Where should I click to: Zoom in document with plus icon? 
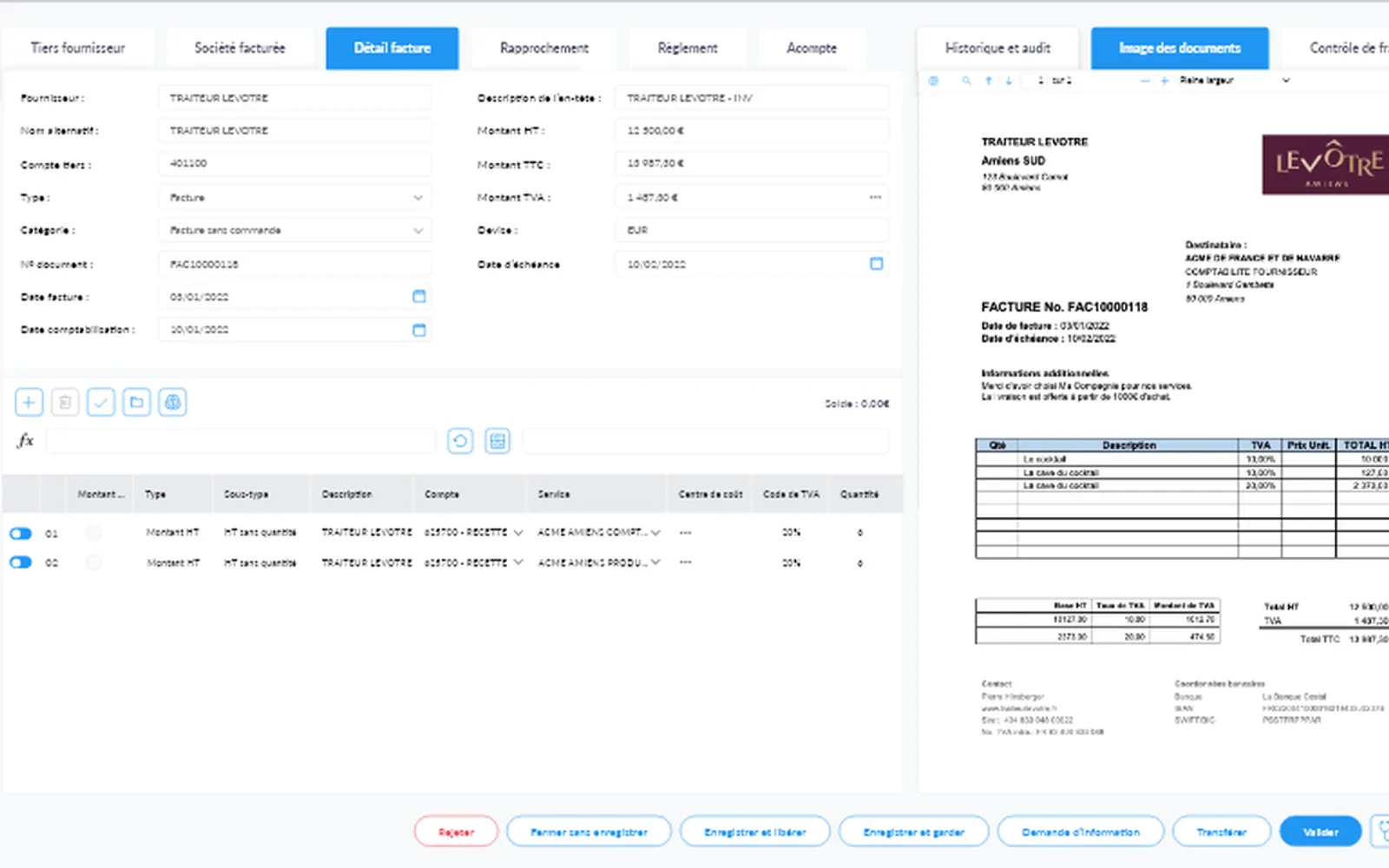click(x=1165, y=81)
